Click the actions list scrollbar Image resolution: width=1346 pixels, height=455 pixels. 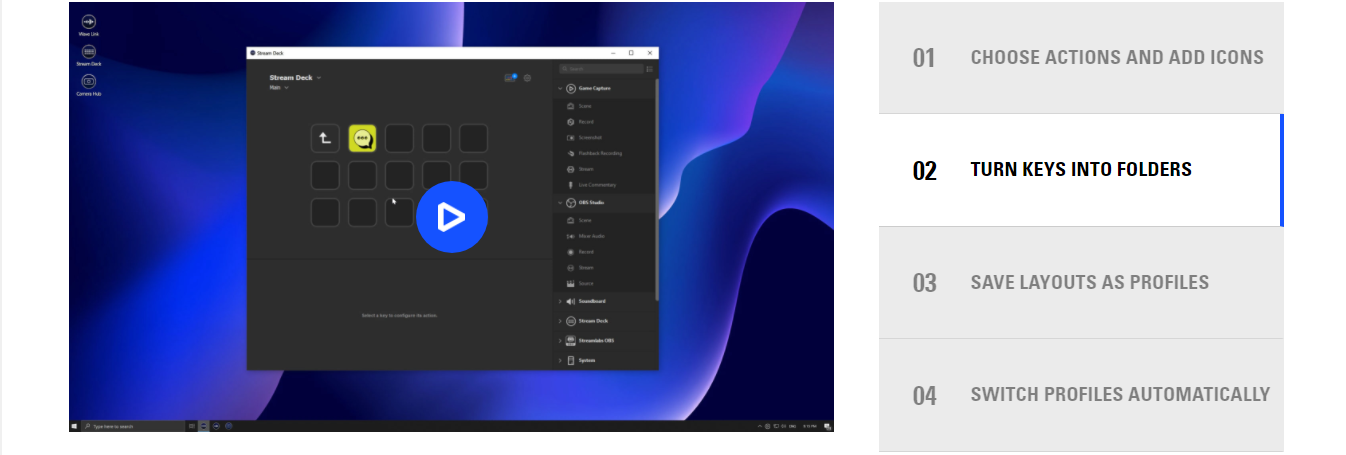[x=657, y=188]
